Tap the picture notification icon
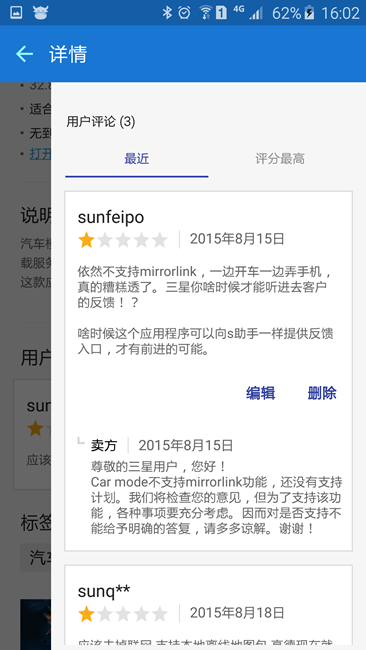Image resolution: width=366 pixels, height=650 pixels. pos(16,13)
